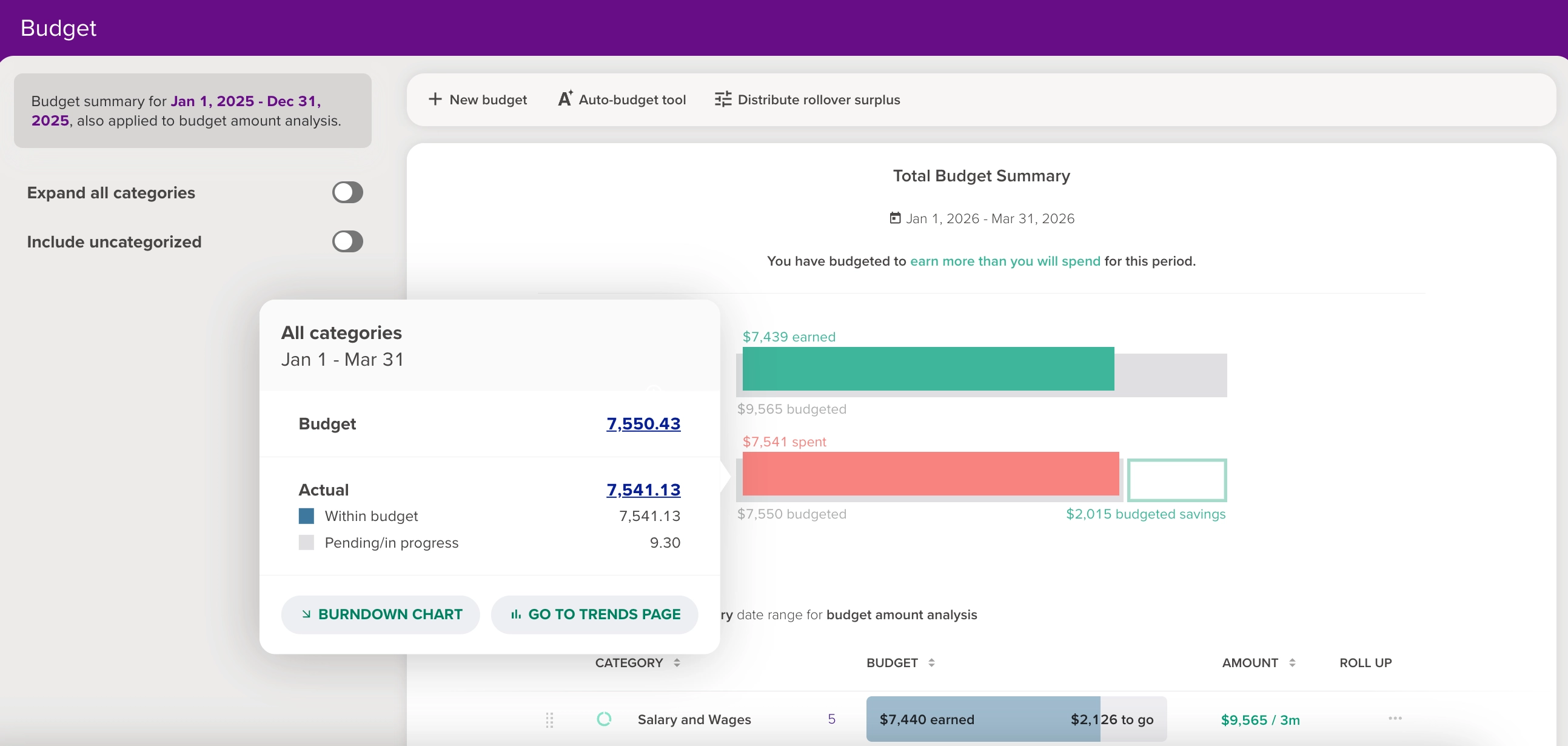Sort by the Category column arrows
Screen dimensions: 1568x746
[x=676, y=662]
